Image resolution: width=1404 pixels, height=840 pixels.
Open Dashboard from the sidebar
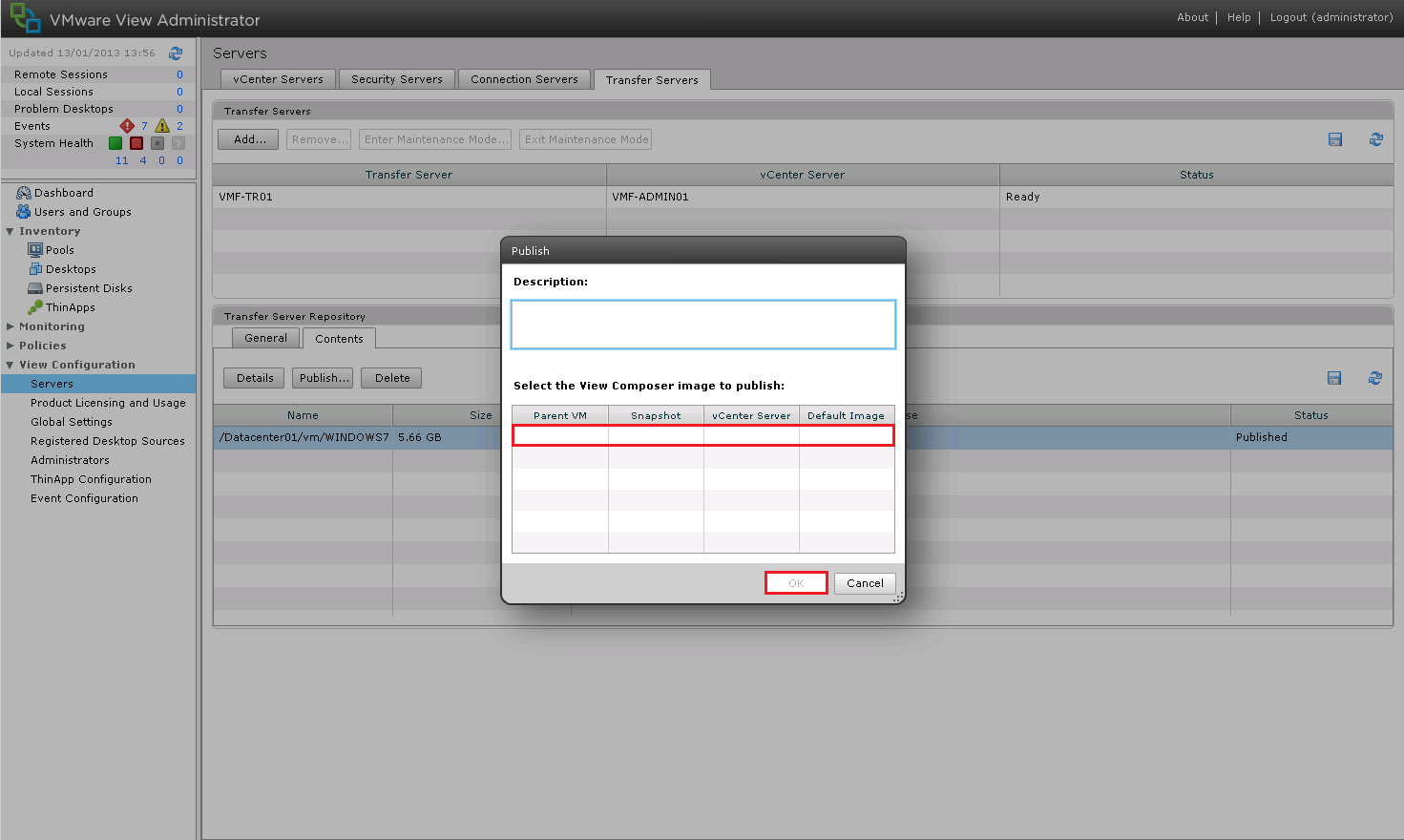[x=64, y=193]
